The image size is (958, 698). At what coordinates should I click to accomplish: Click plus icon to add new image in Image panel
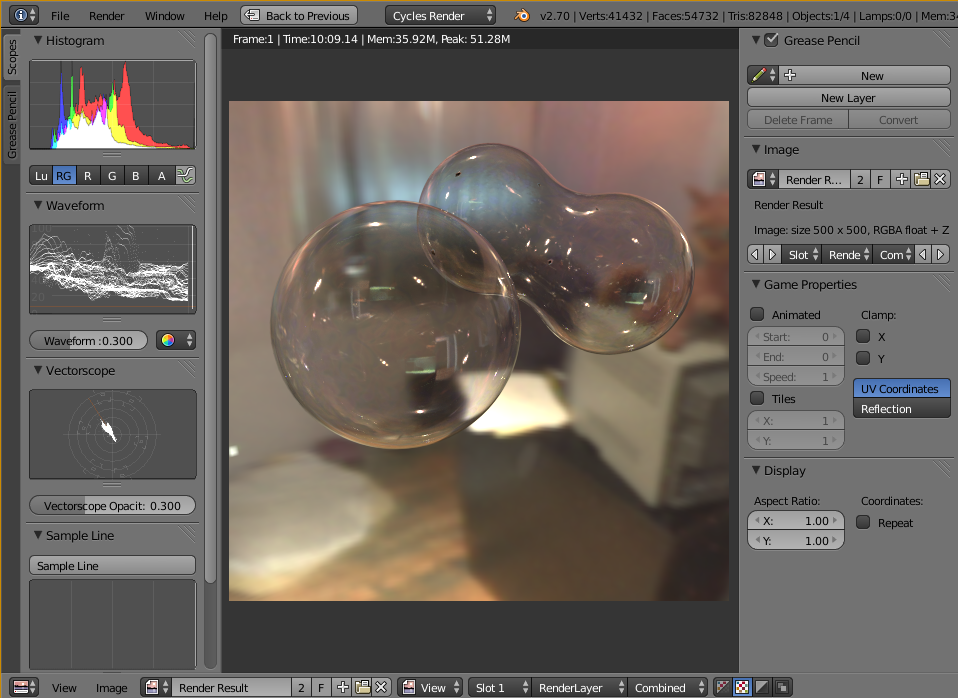902,179
